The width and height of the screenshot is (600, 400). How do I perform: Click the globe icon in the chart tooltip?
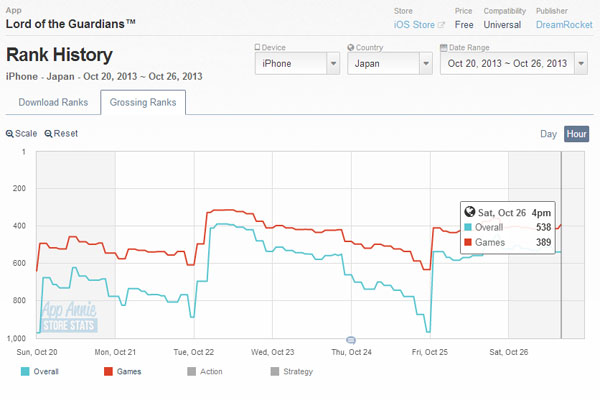pos(470,212)
